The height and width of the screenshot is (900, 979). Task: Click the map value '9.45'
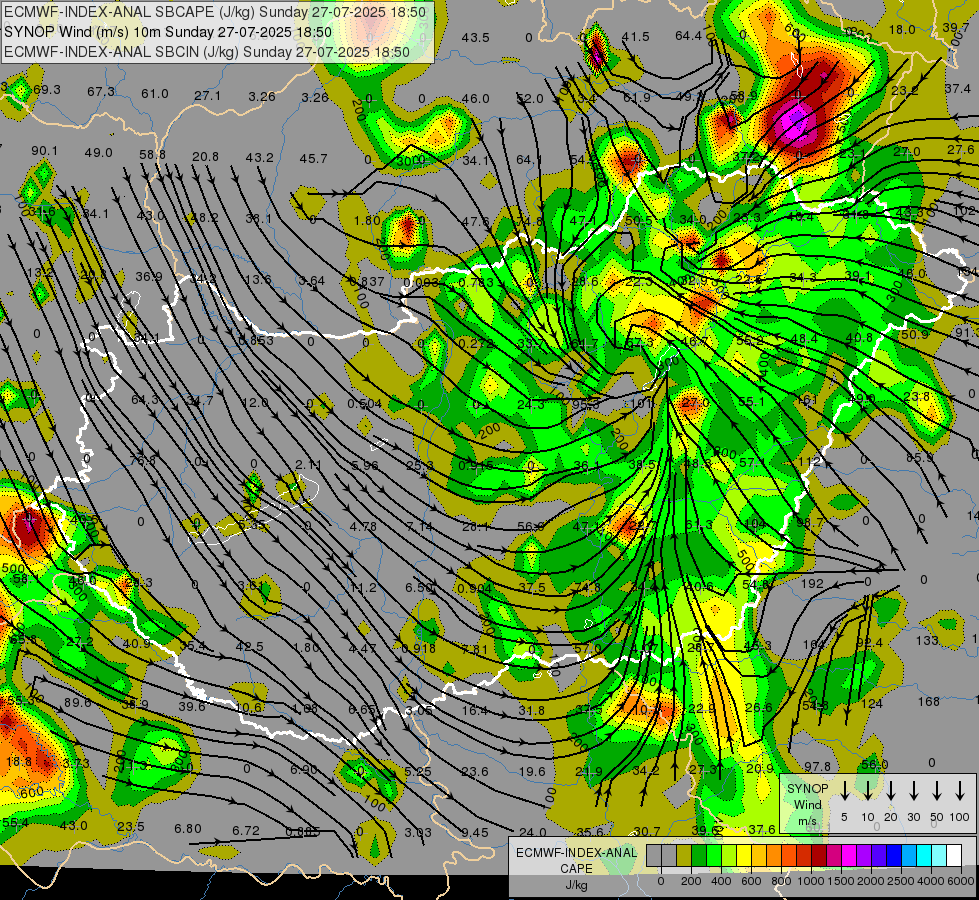475,832
